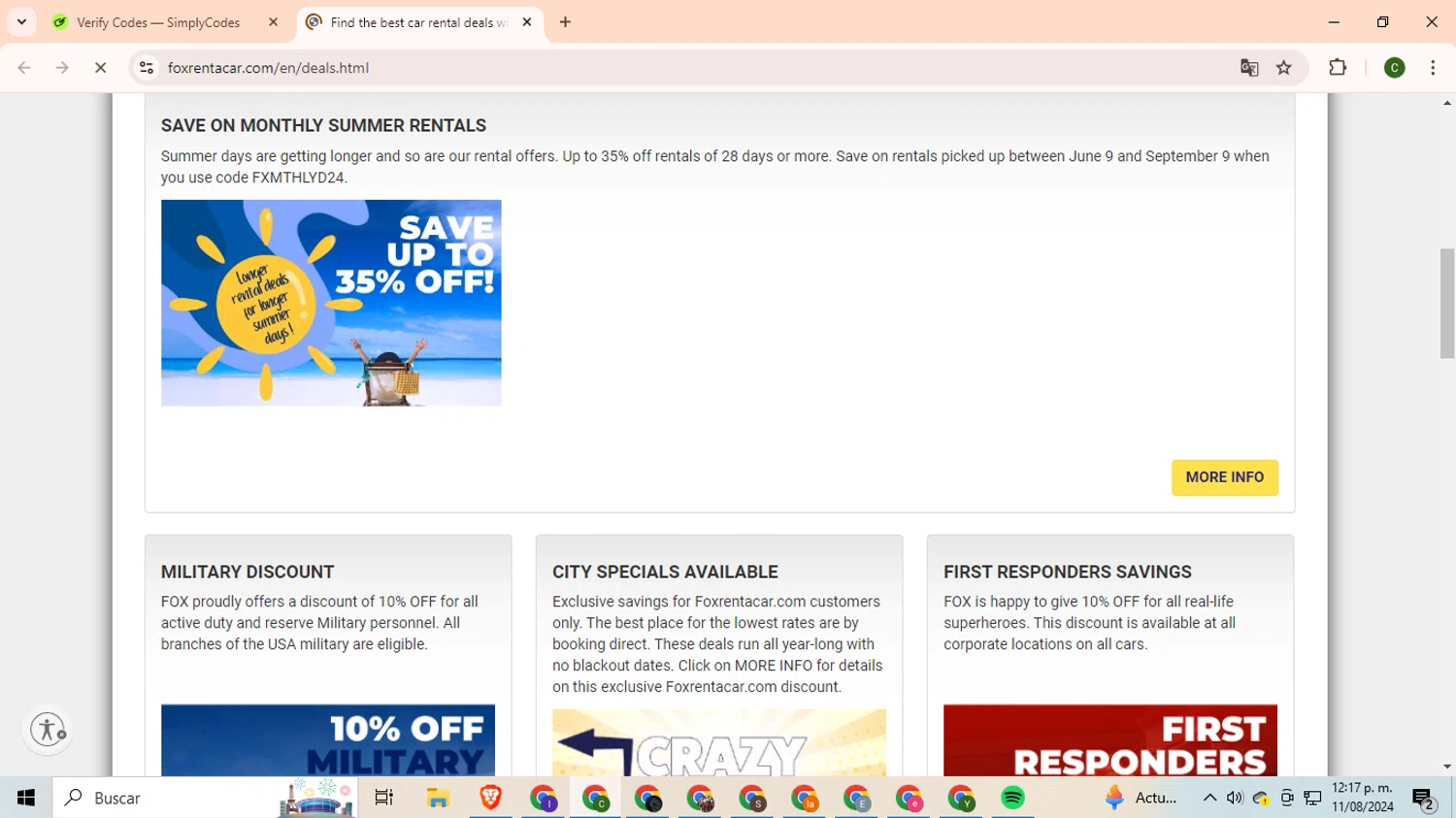The height and width of the screenshot is (818, 1456).
Task: Close the Find the best car rental tab
Action: (x=527, y=22)
